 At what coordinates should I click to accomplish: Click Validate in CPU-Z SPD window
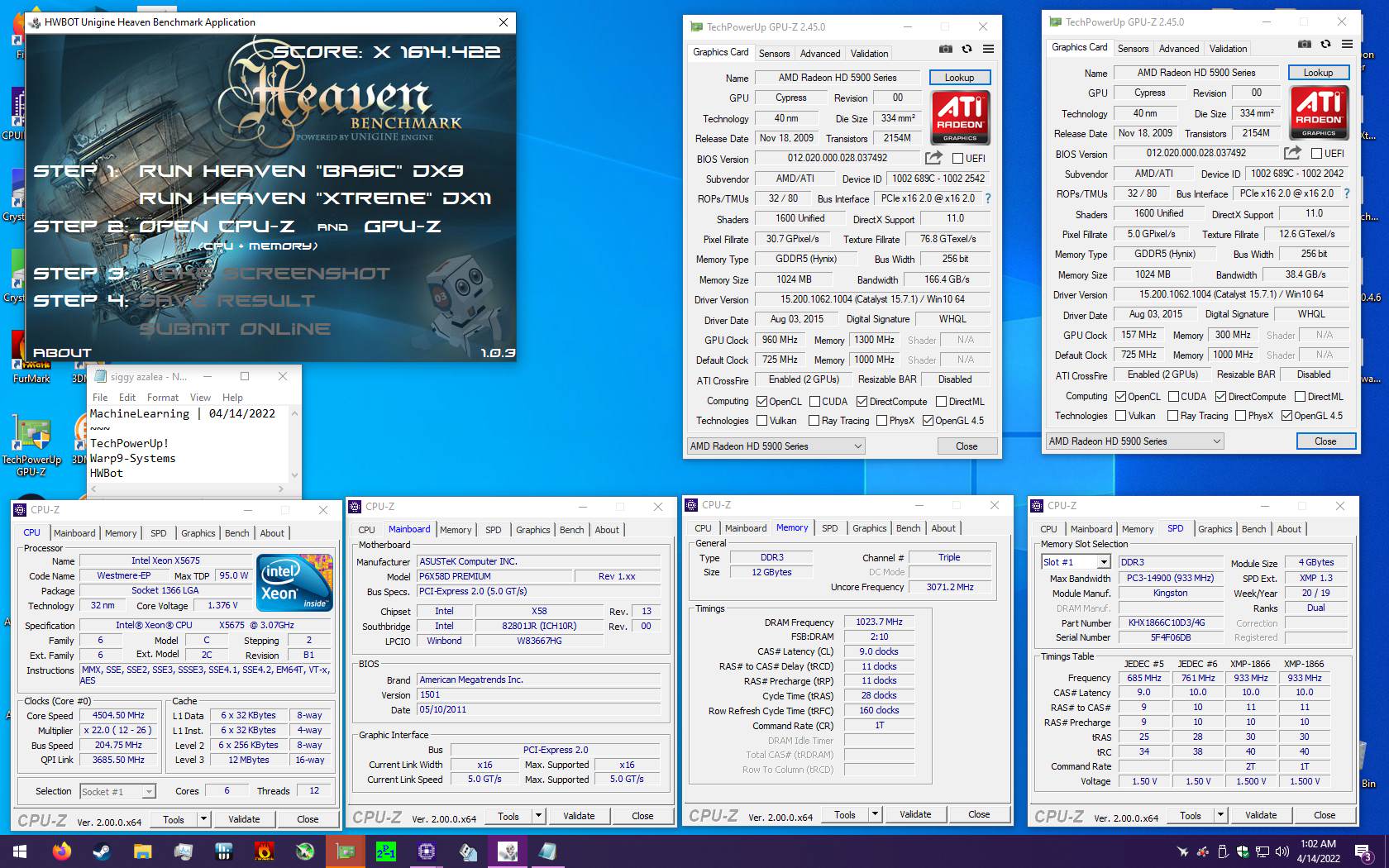coord(1261,815)
